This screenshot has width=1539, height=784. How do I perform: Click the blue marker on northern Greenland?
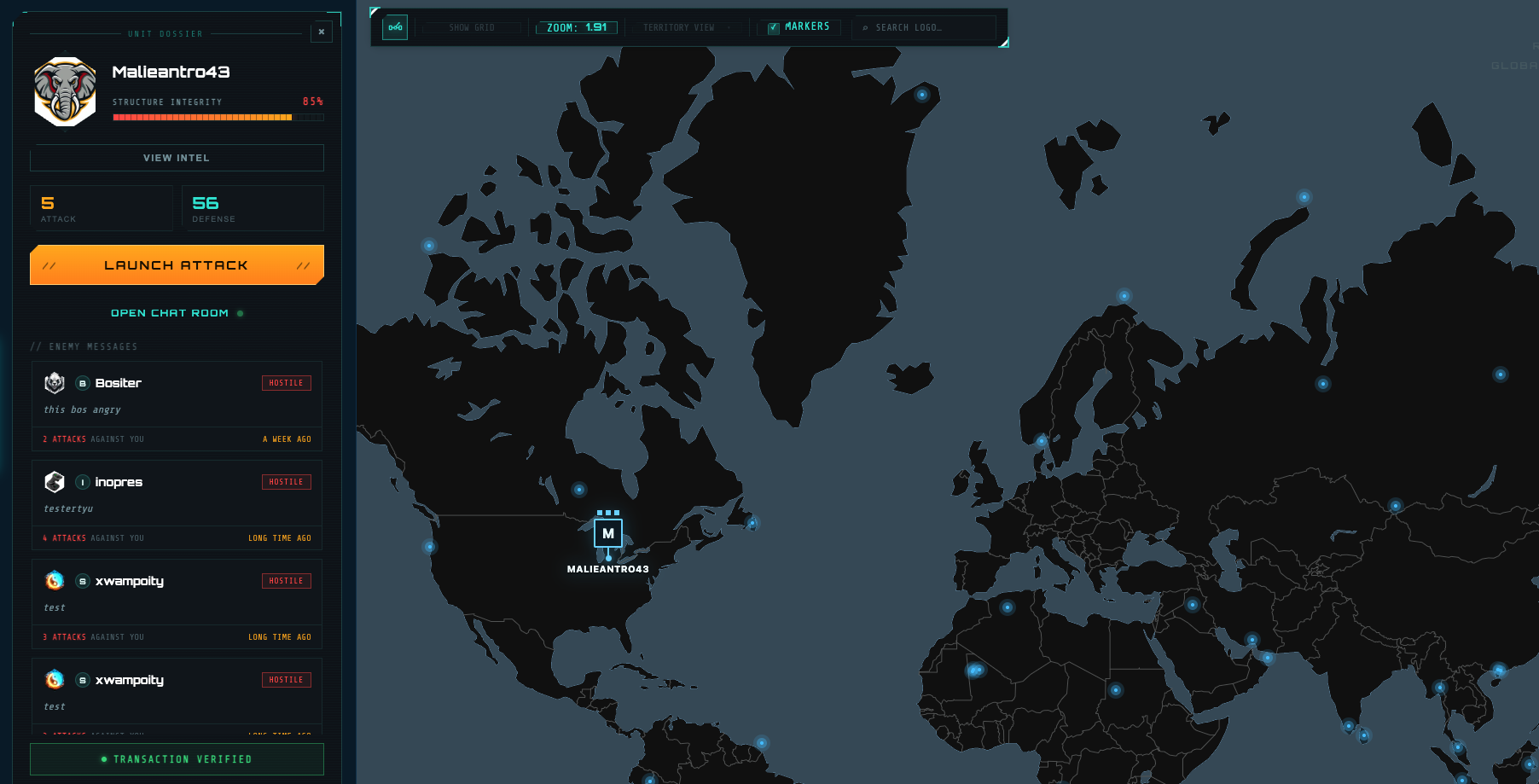(921, 95)
